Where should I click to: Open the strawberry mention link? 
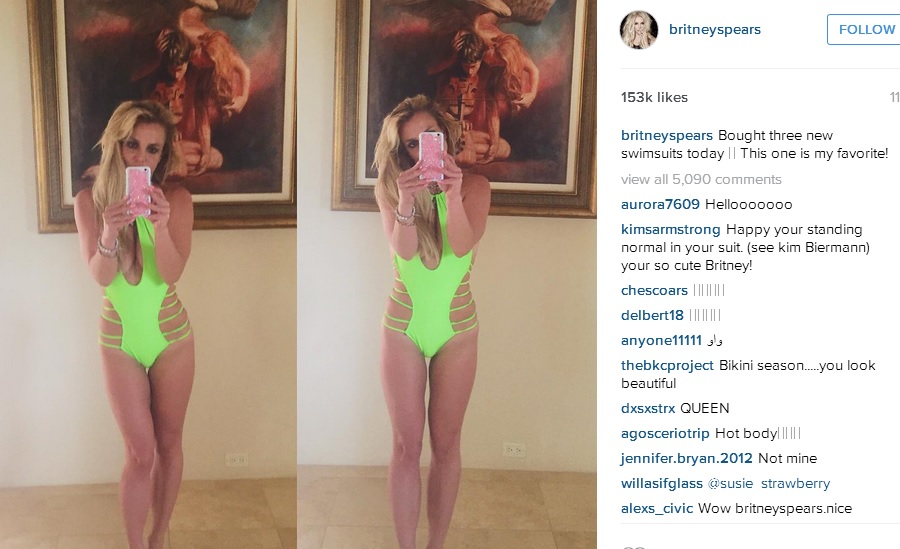796,484
